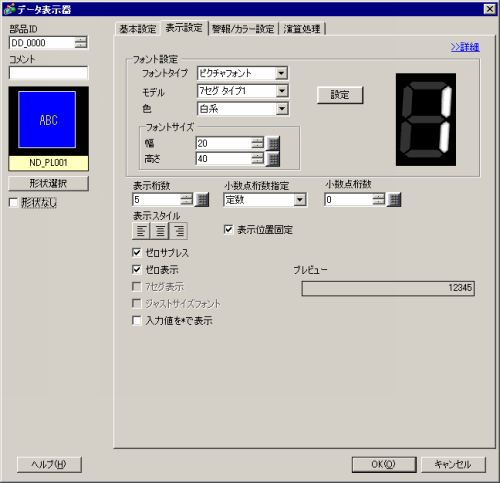Toggle the ゼロ表示 checkbox
500x483 pixels.
137,269
